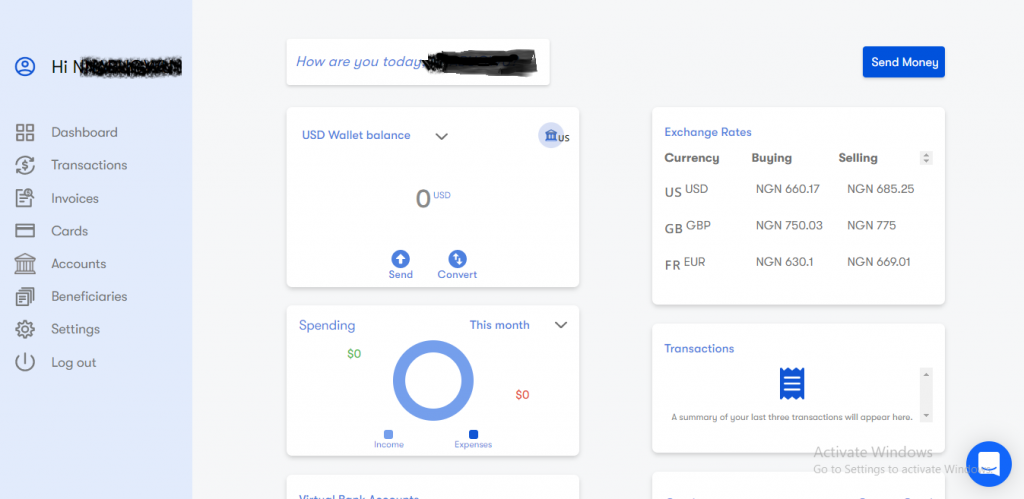Click EUR selling rate NGN 669.01

[878, 262]
